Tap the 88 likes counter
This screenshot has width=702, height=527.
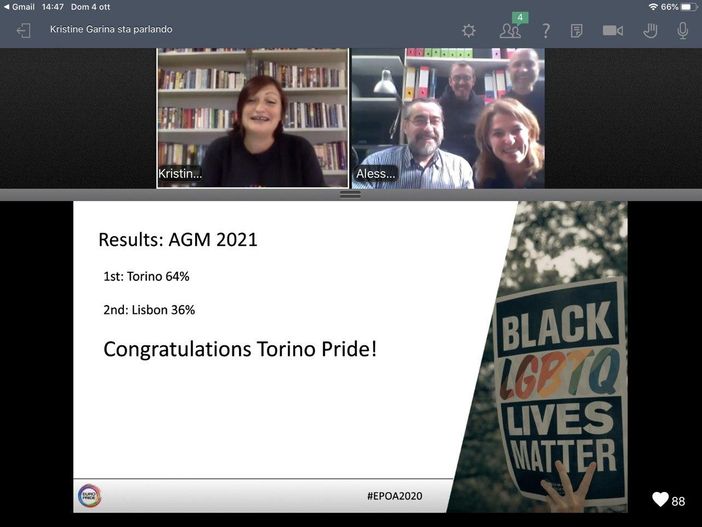[679, 501]
